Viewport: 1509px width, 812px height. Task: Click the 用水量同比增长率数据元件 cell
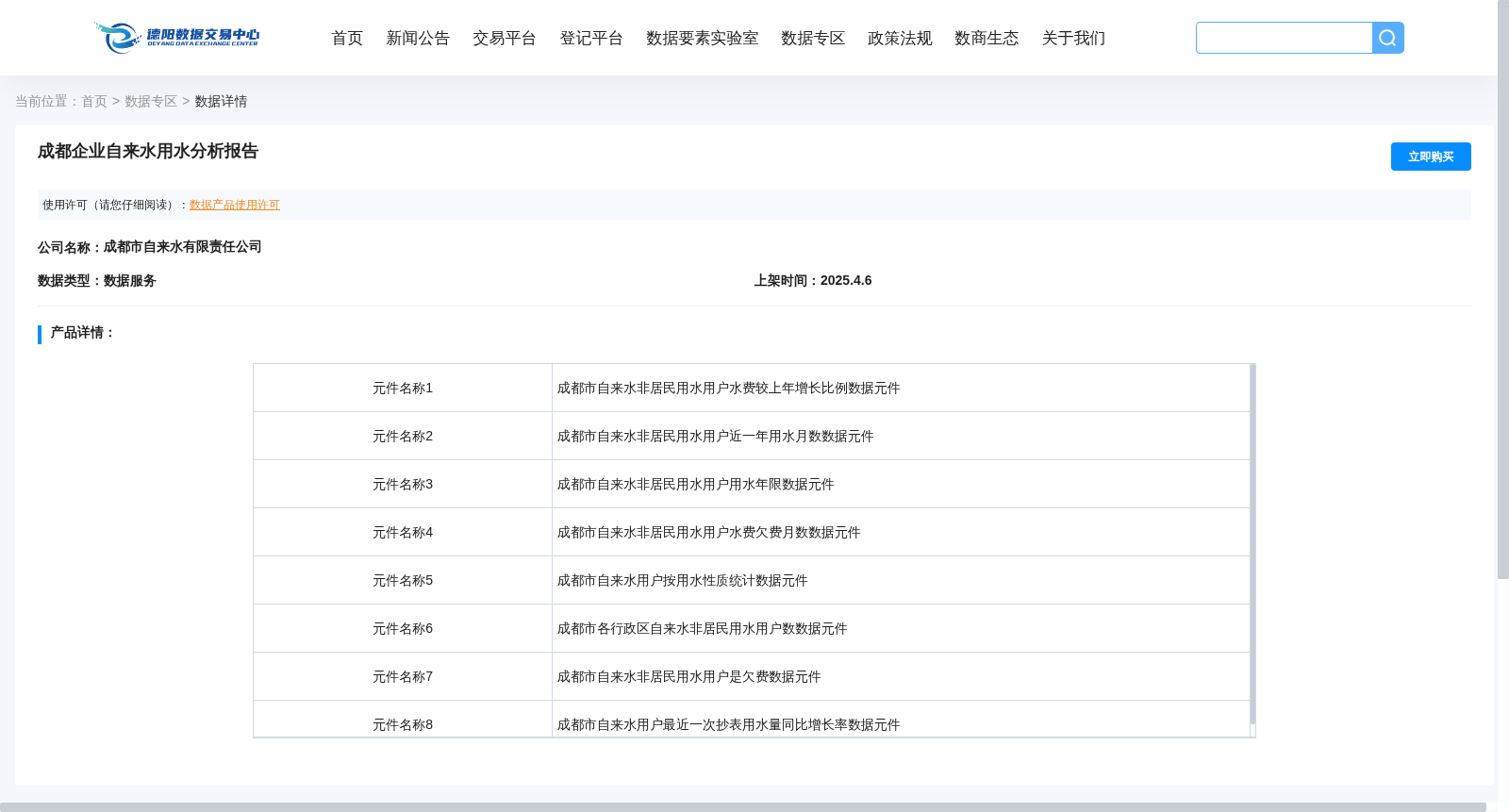(902, 720)
